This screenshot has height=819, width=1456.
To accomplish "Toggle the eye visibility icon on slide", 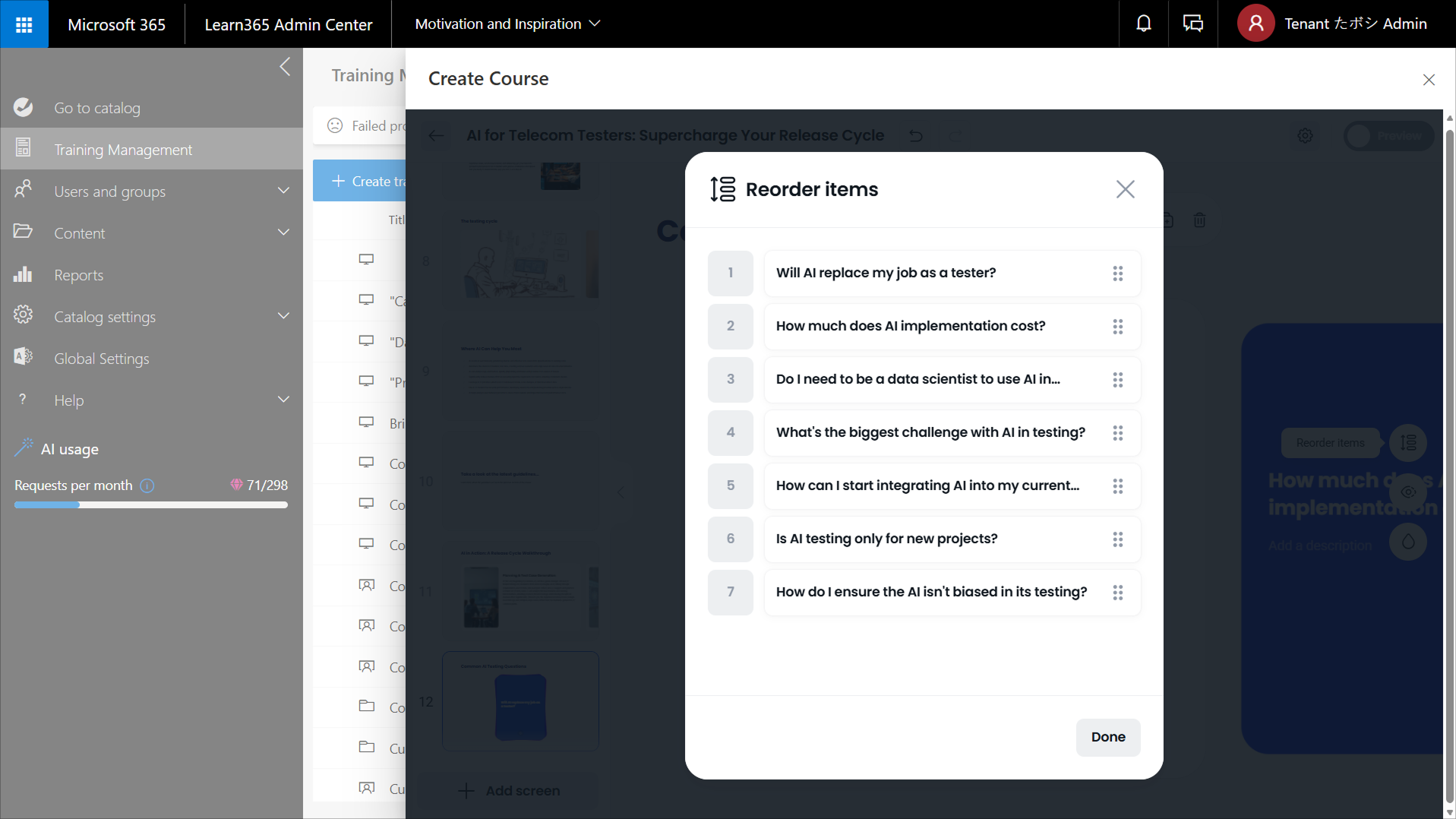I will 1407,492.
